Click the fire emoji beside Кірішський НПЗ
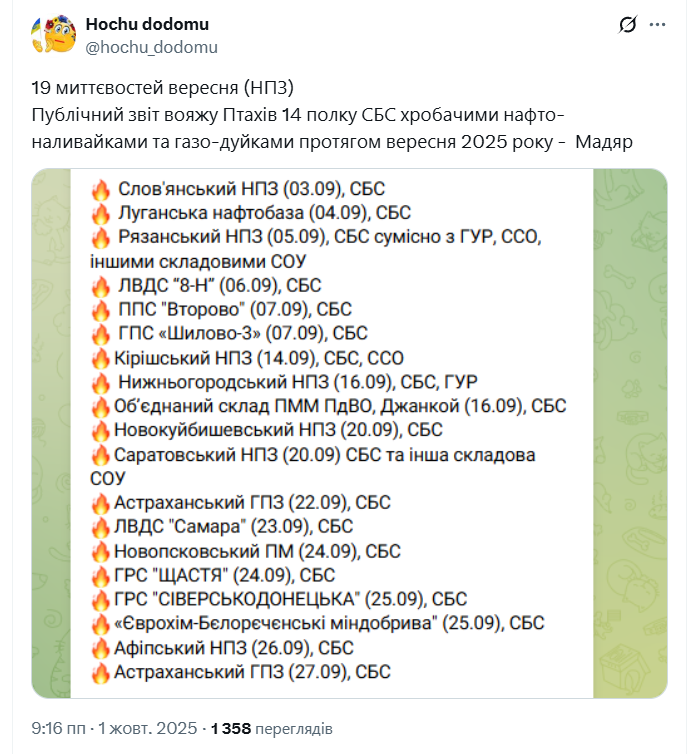 pos(100,357)
